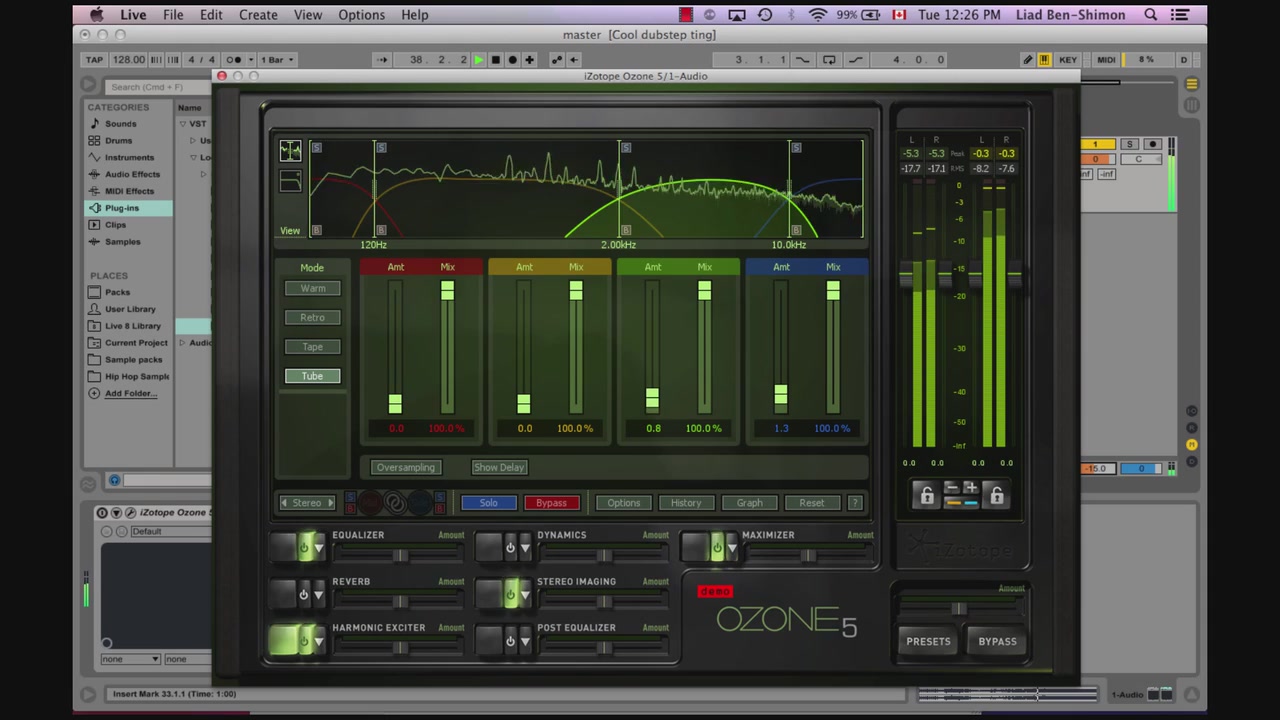Open Maximizer preset arrow dropdown
This screenshot has width=1280, height=720.
[732, 548]
